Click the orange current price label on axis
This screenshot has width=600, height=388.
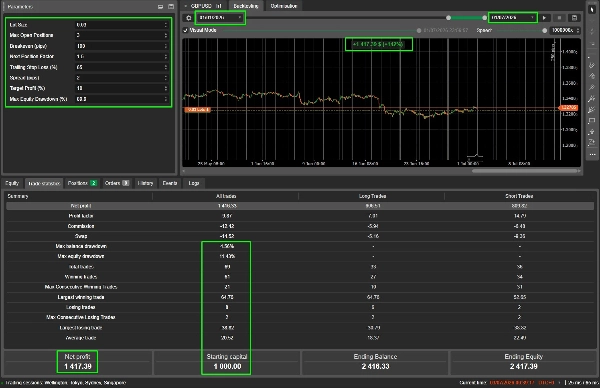[x=569, y=108]
